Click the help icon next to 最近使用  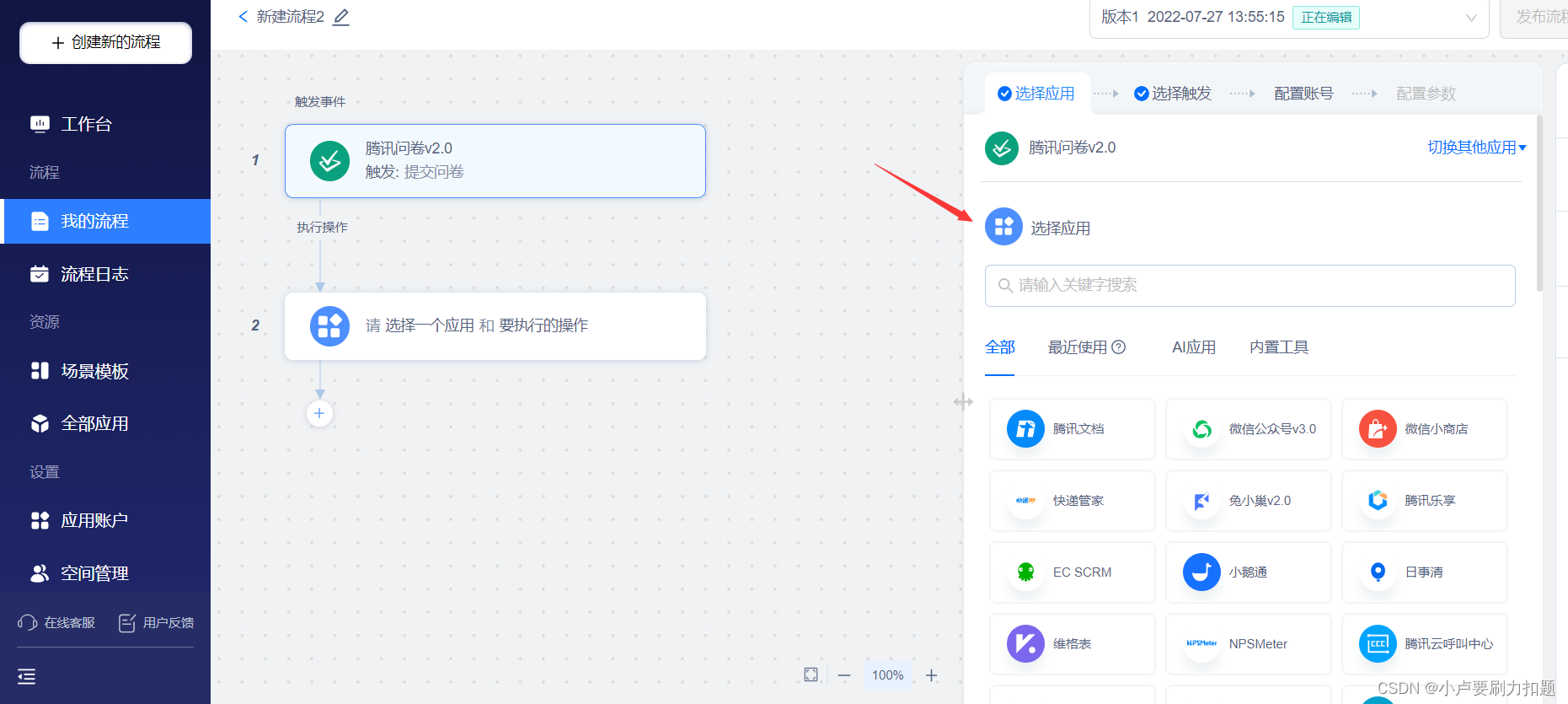(1119, 347)
